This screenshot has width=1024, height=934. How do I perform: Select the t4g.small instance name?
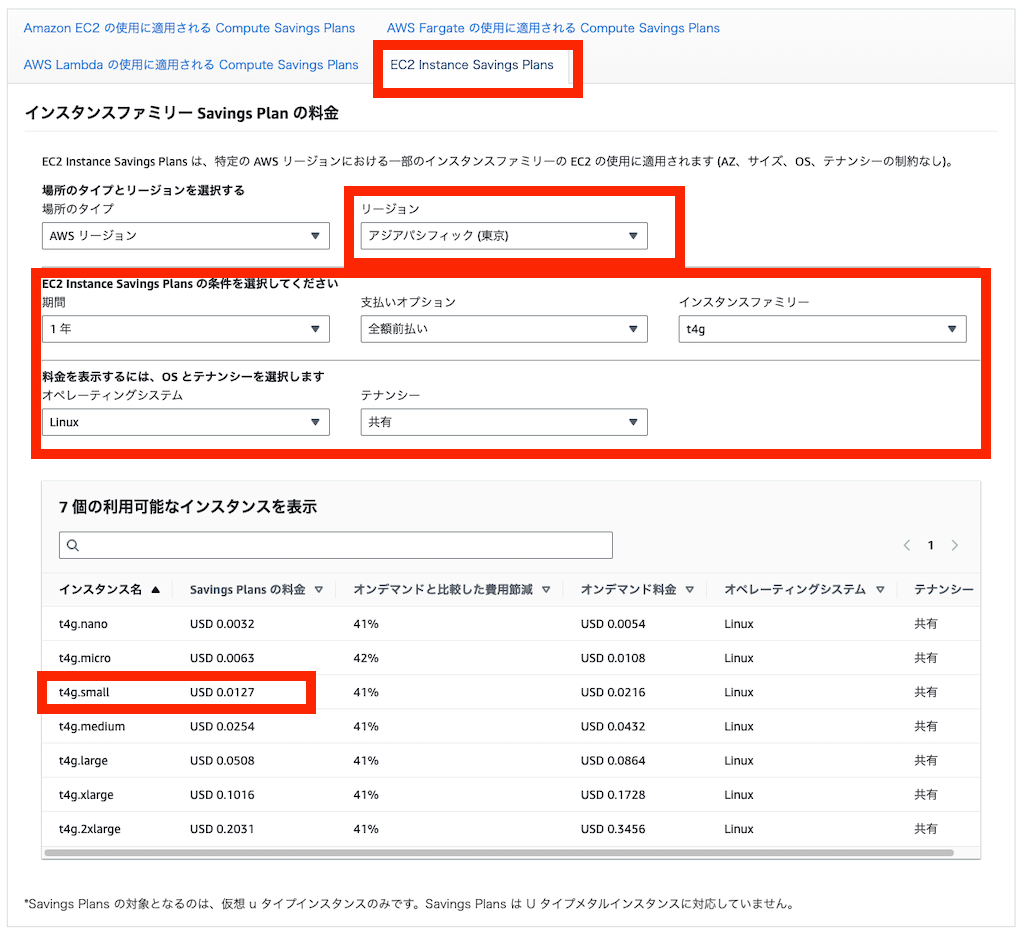(x=84, y=692)
